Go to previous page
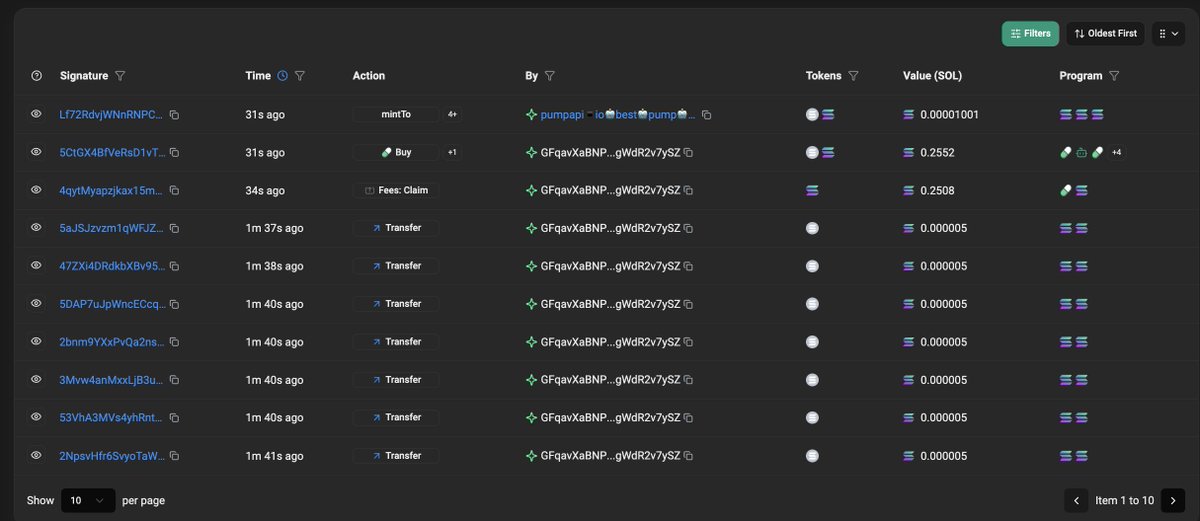This screenshot has width=1200, height=521. [1076, 500]
